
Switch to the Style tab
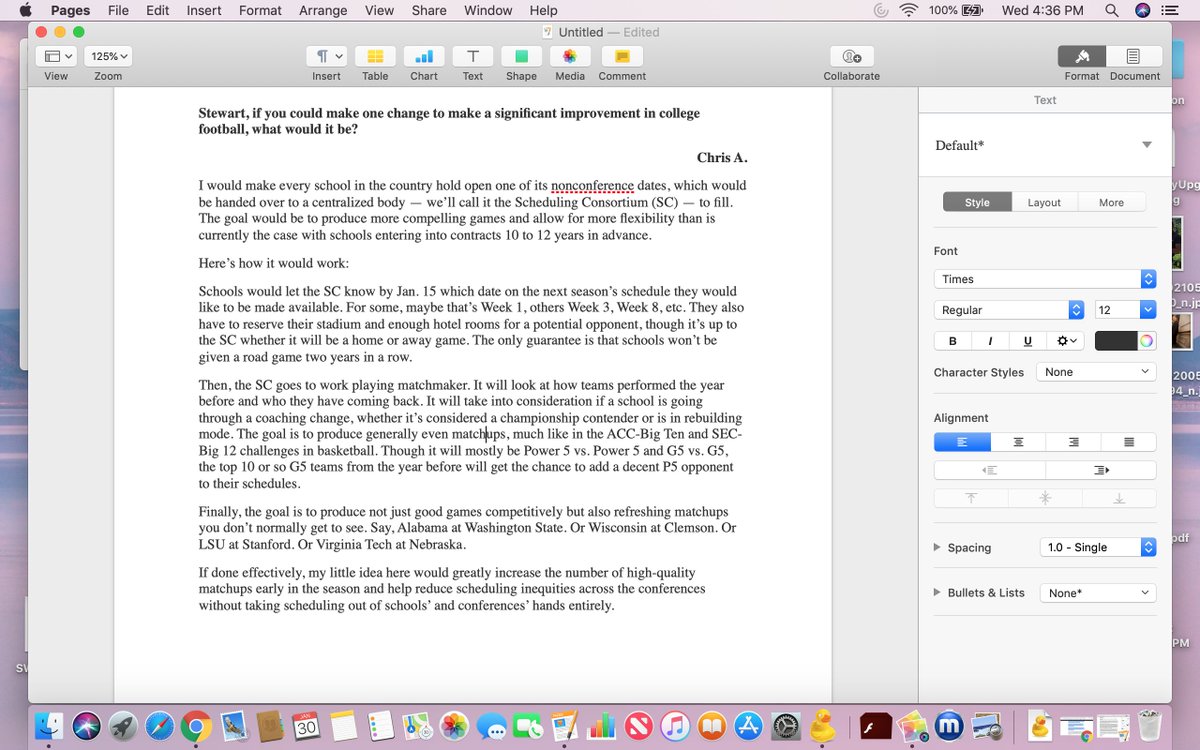coord(977,202)
